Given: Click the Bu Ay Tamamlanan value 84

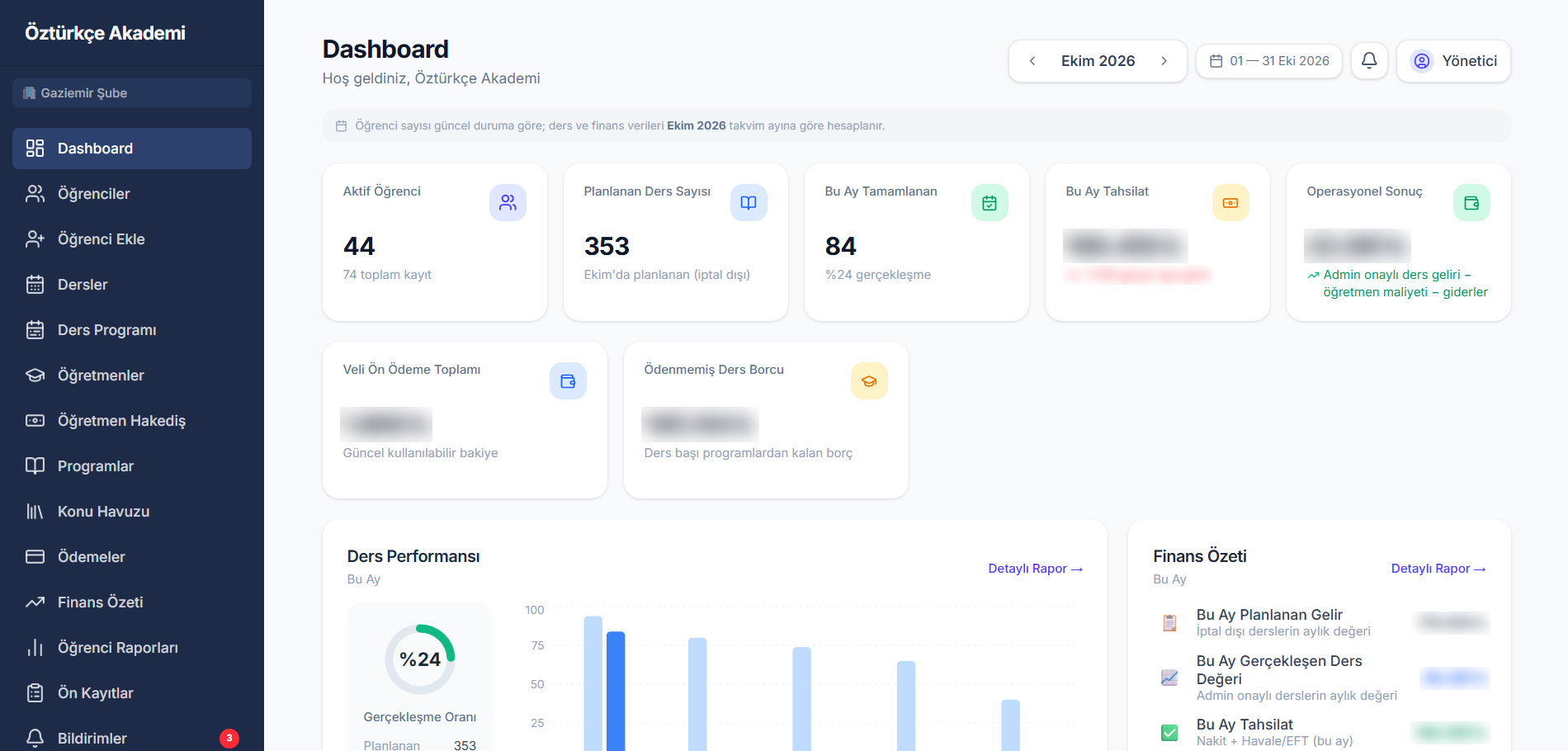Looking at the screenshot, I should 840,246.
